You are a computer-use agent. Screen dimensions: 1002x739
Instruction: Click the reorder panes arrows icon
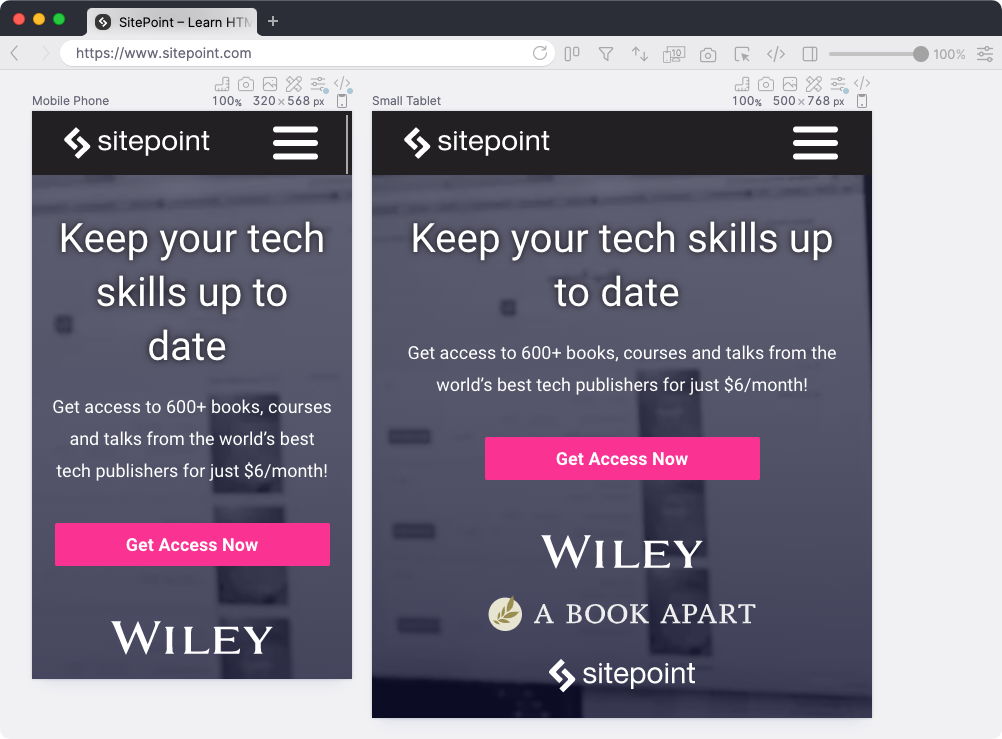point(640,54)
